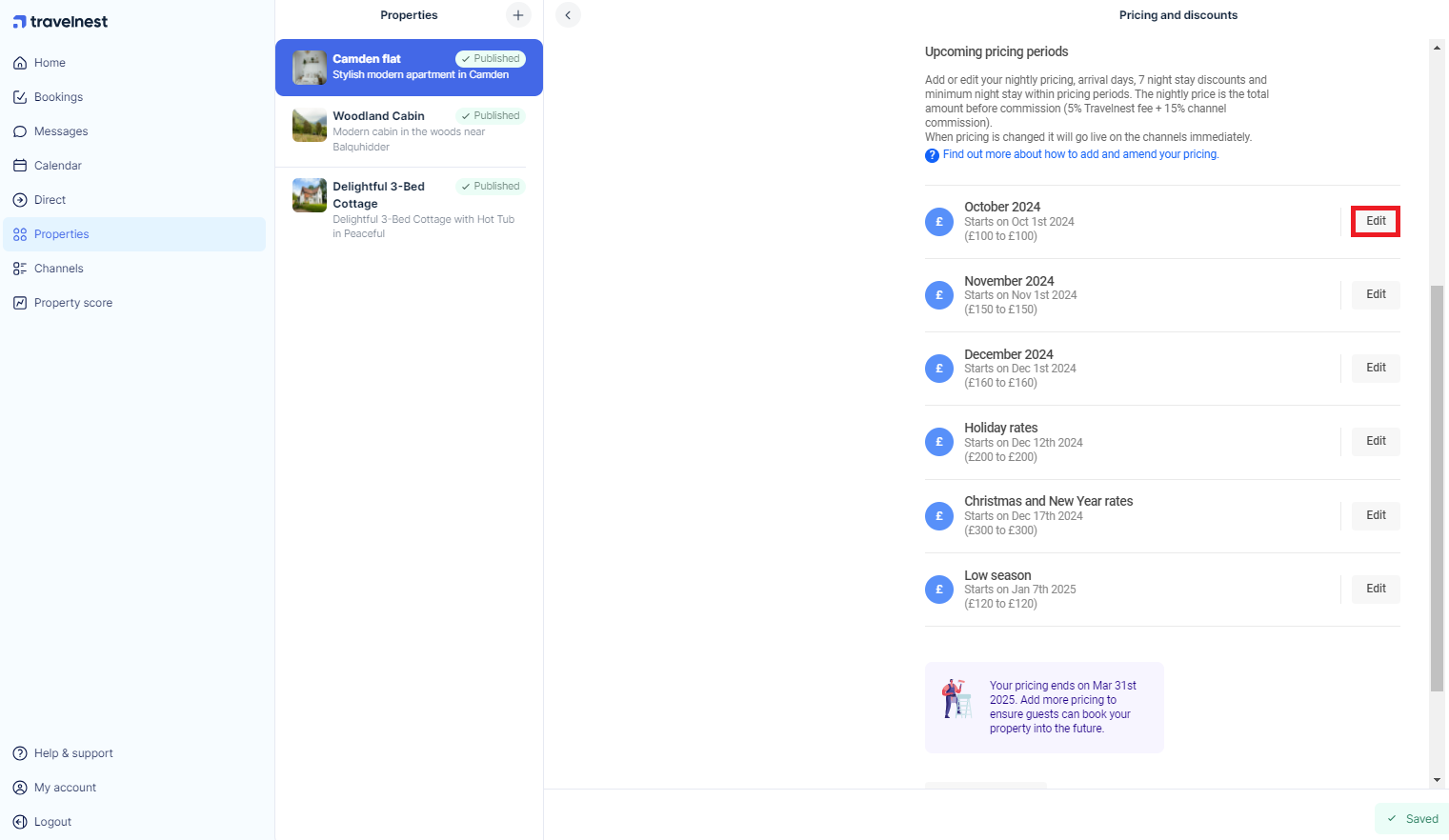Click pound icon for Christmas rates
Screen dimensions: 1449x840
pyautogui.click(x=939, y=516)
